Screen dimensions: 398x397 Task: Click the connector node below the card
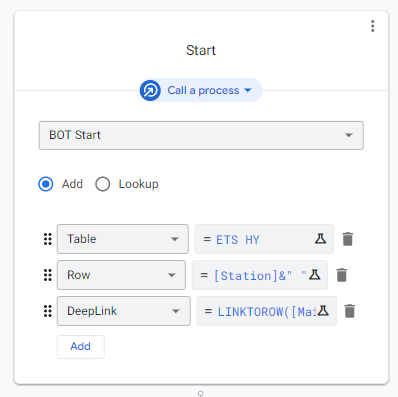(x=200, y=394)
